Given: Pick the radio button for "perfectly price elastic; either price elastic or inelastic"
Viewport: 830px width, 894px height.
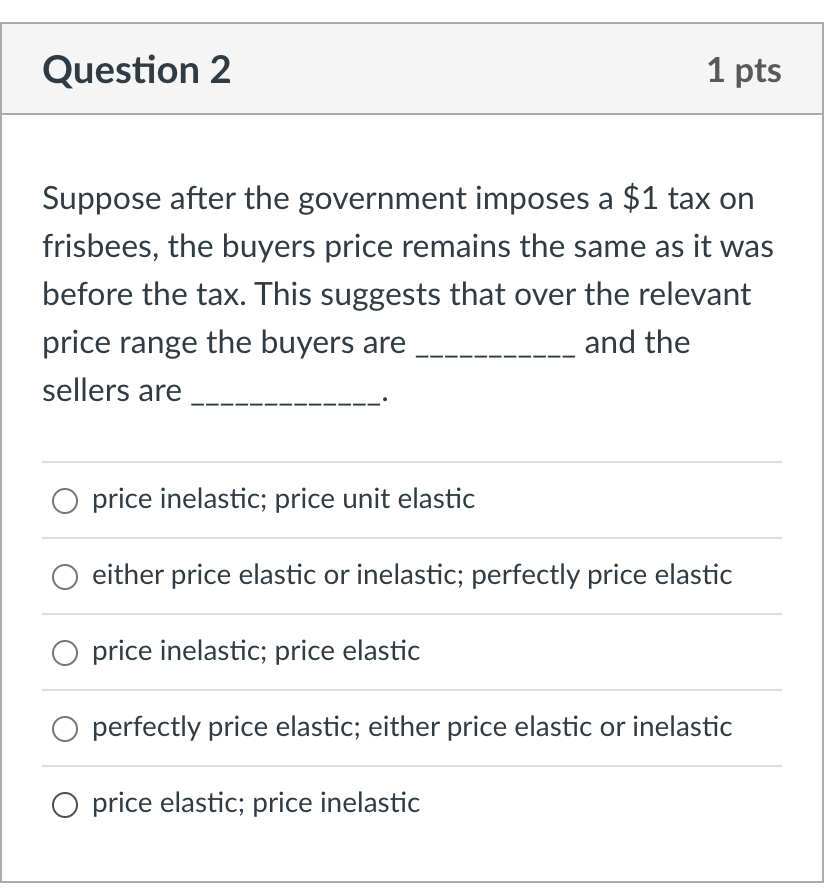Looking at the screenshot, I should click(66, 728).
